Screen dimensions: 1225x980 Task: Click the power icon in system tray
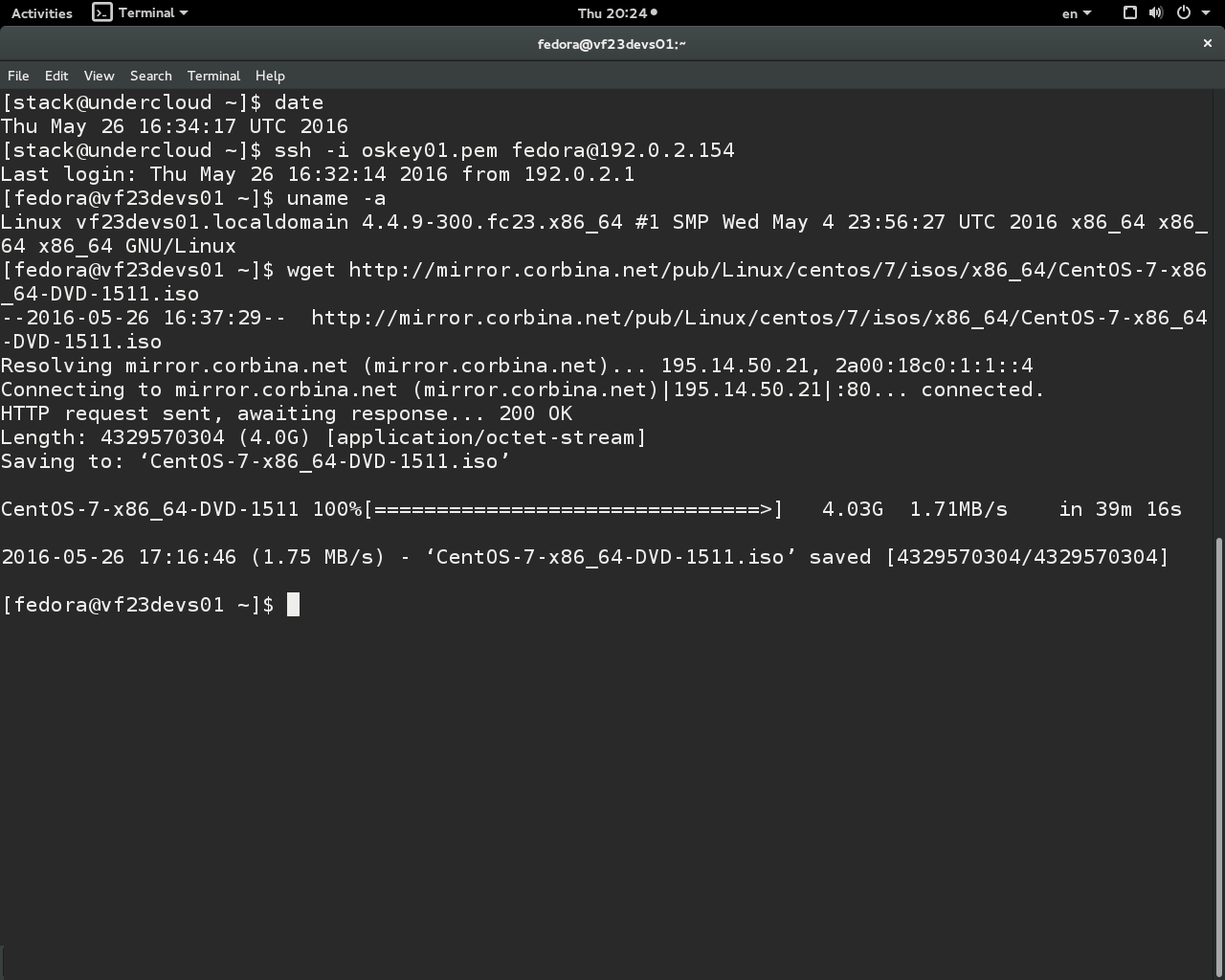(1184, 12)
